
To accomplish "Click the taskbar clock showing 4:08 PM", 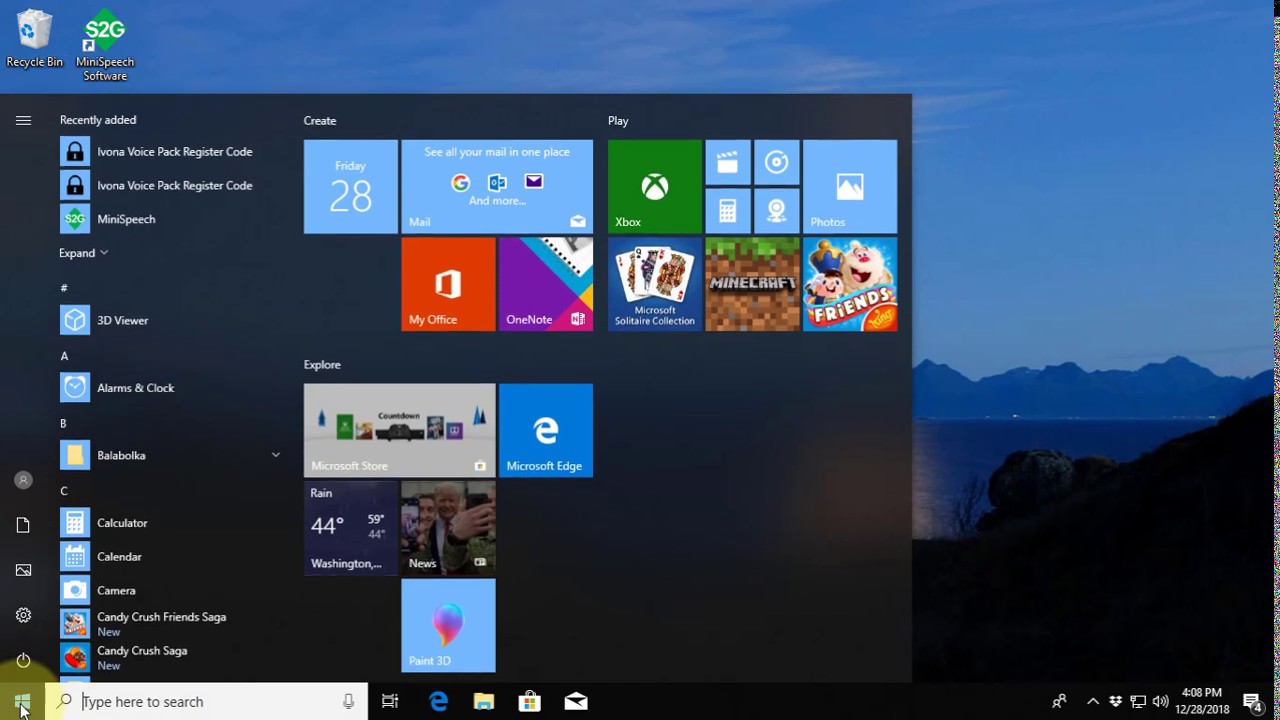I will (x=1202, y=701).
